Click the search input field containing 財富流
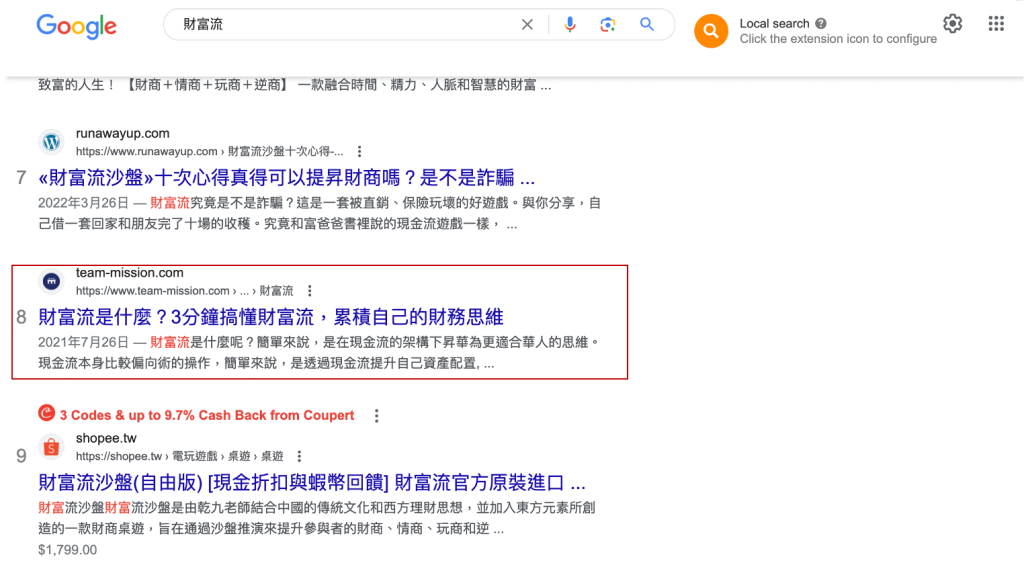Screen dimensions: 1024x567 (346, 25)
